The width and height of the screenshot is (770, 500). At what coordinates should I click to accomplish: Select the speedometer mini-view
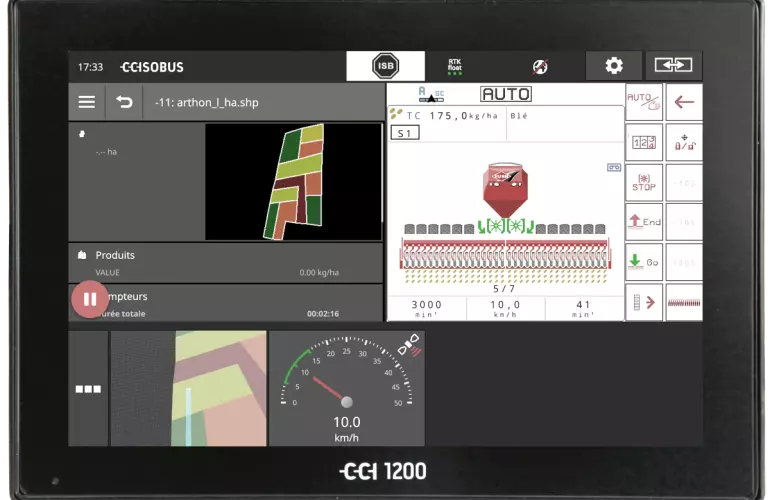(x=346, y=388)
